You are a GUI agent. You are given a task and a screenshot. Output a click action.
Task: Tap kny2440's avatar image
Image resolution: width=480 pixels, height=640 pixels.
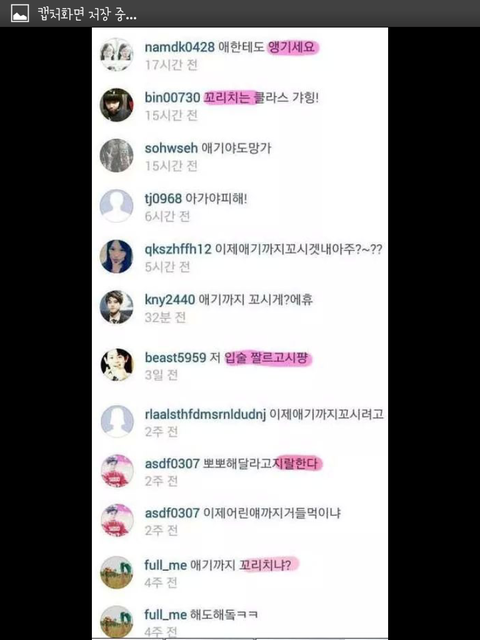(x=117, y=307)
